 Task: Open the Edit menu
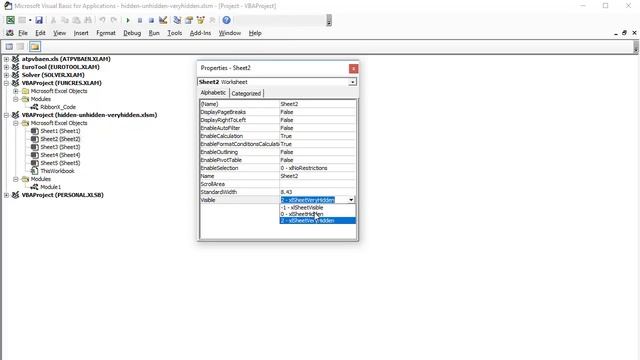(x=40, y=33)
